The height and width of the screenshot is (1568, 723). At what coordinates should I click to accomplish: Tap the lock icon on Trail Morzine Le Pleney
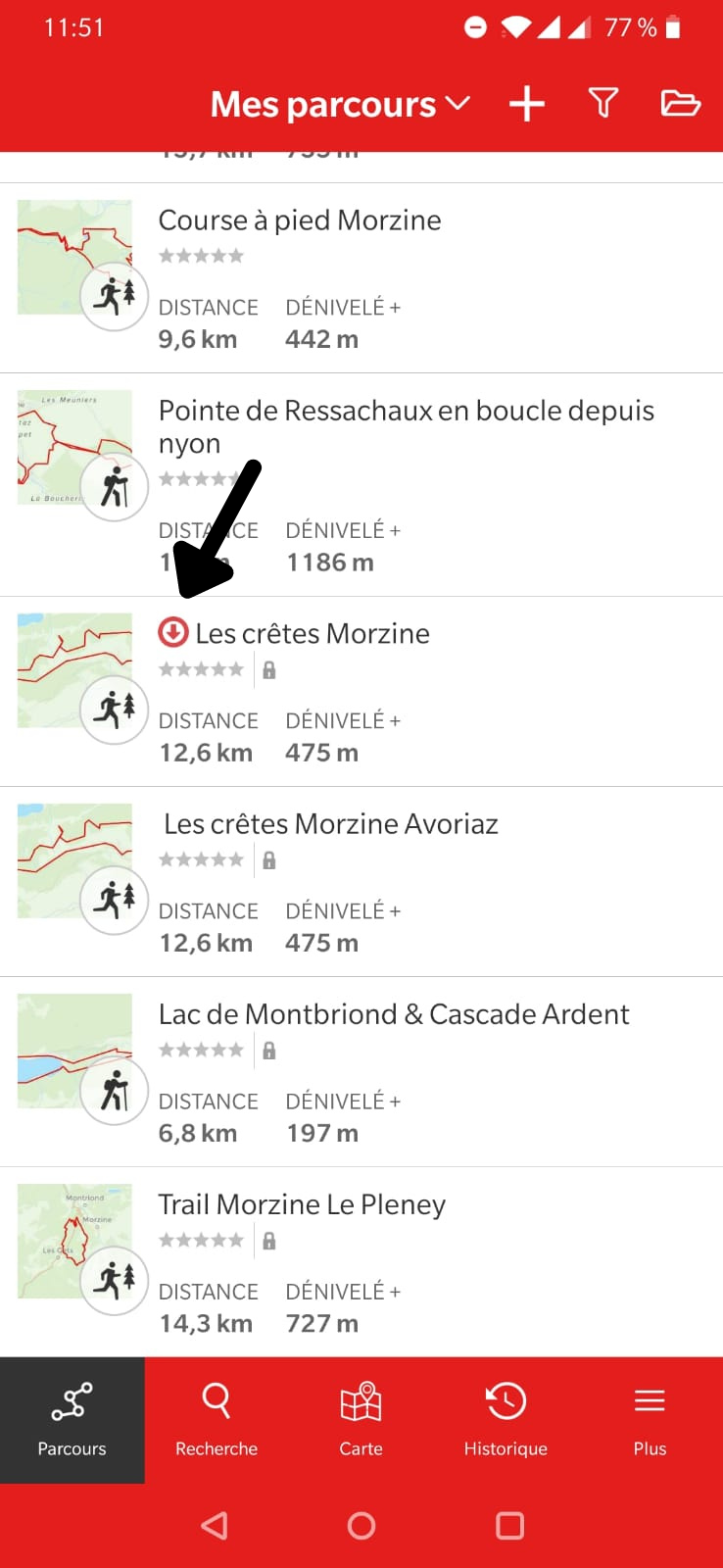point(269,1241)
